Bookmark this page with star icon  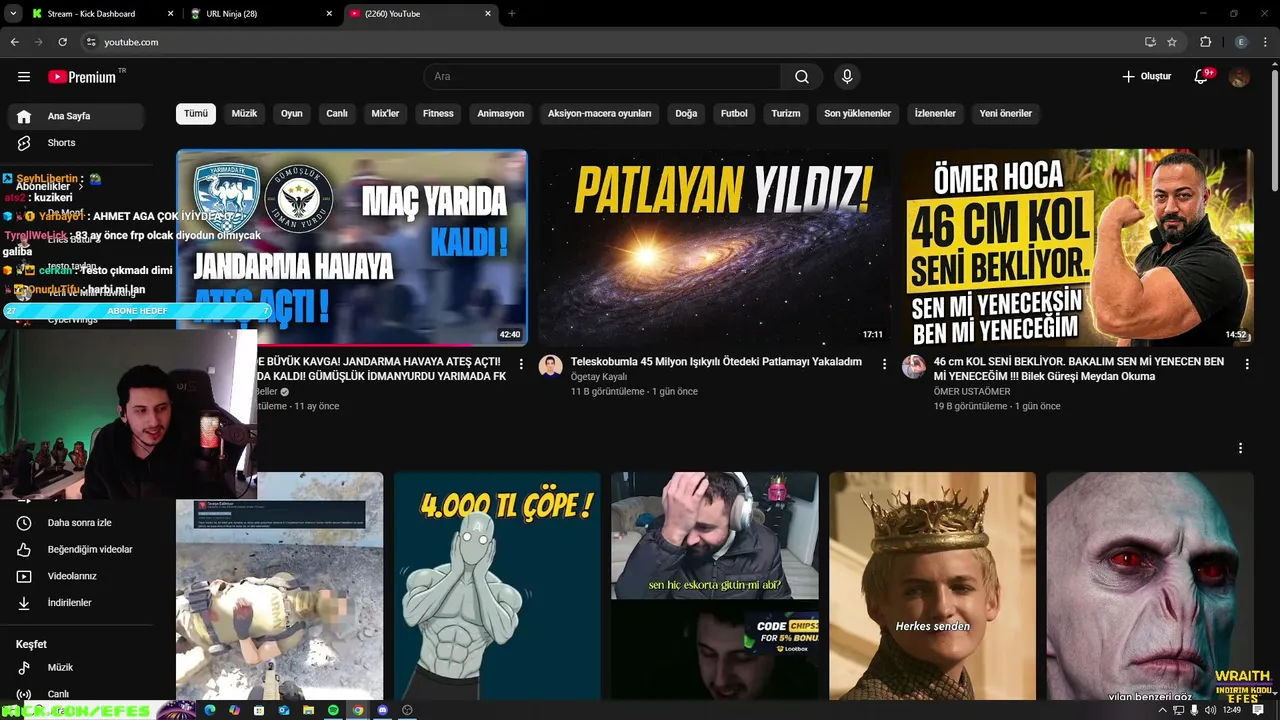(1172, 42)
